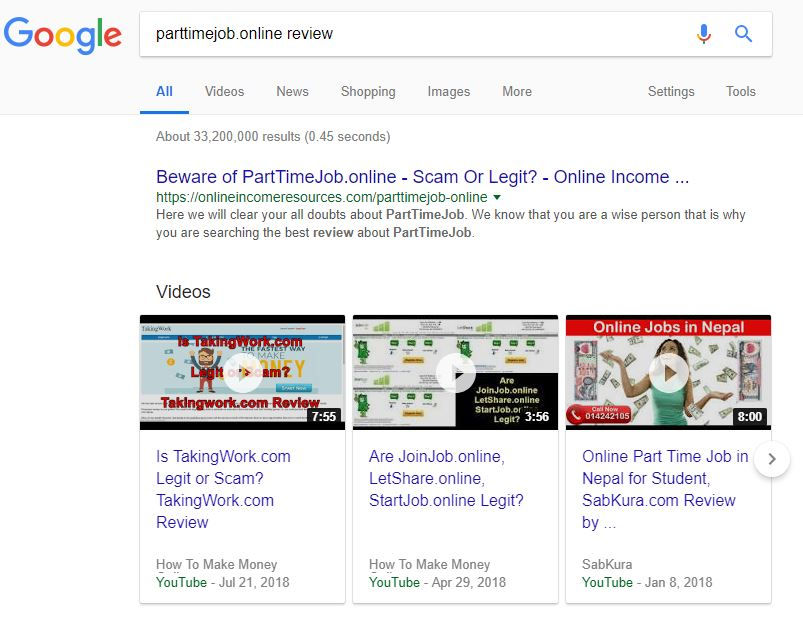Click the voice search microphone icon
Image resolution: width=803 pixels, height=624 pixels.
click(704, 34)
